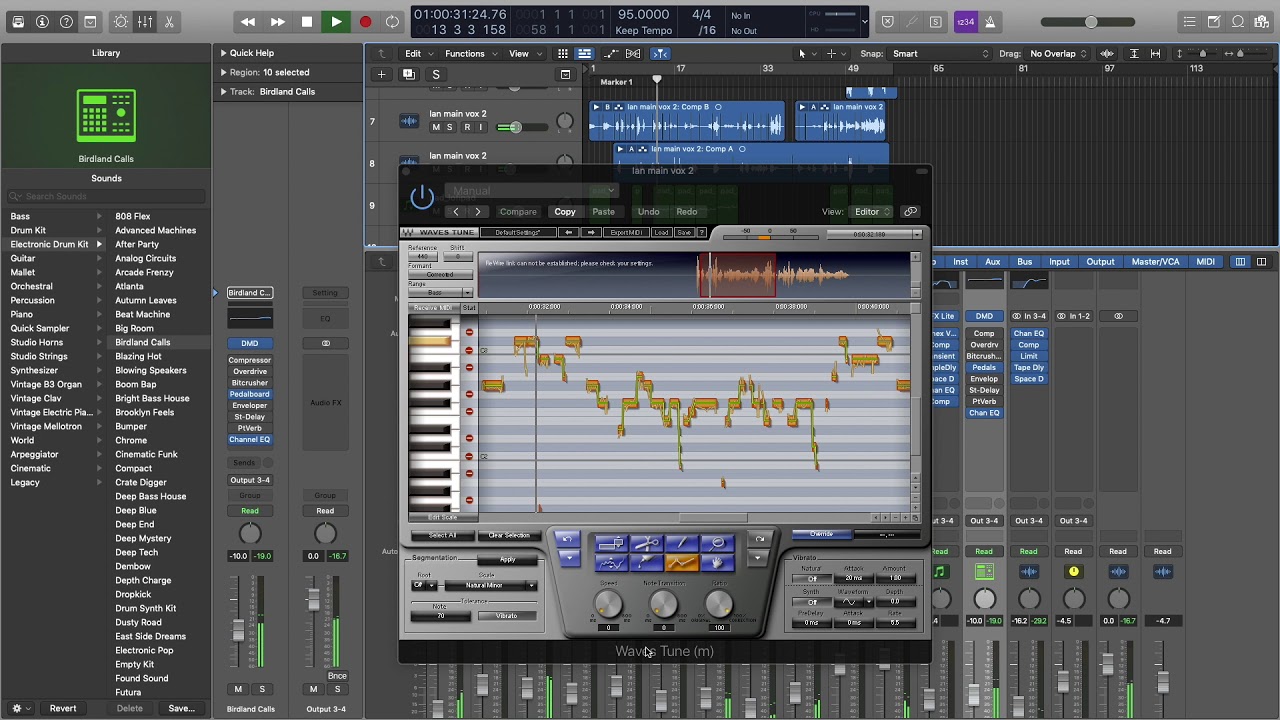Select the Waves Tune glue tool
The width and height of the screenshot is (1280, 720).
click(647, 563)
